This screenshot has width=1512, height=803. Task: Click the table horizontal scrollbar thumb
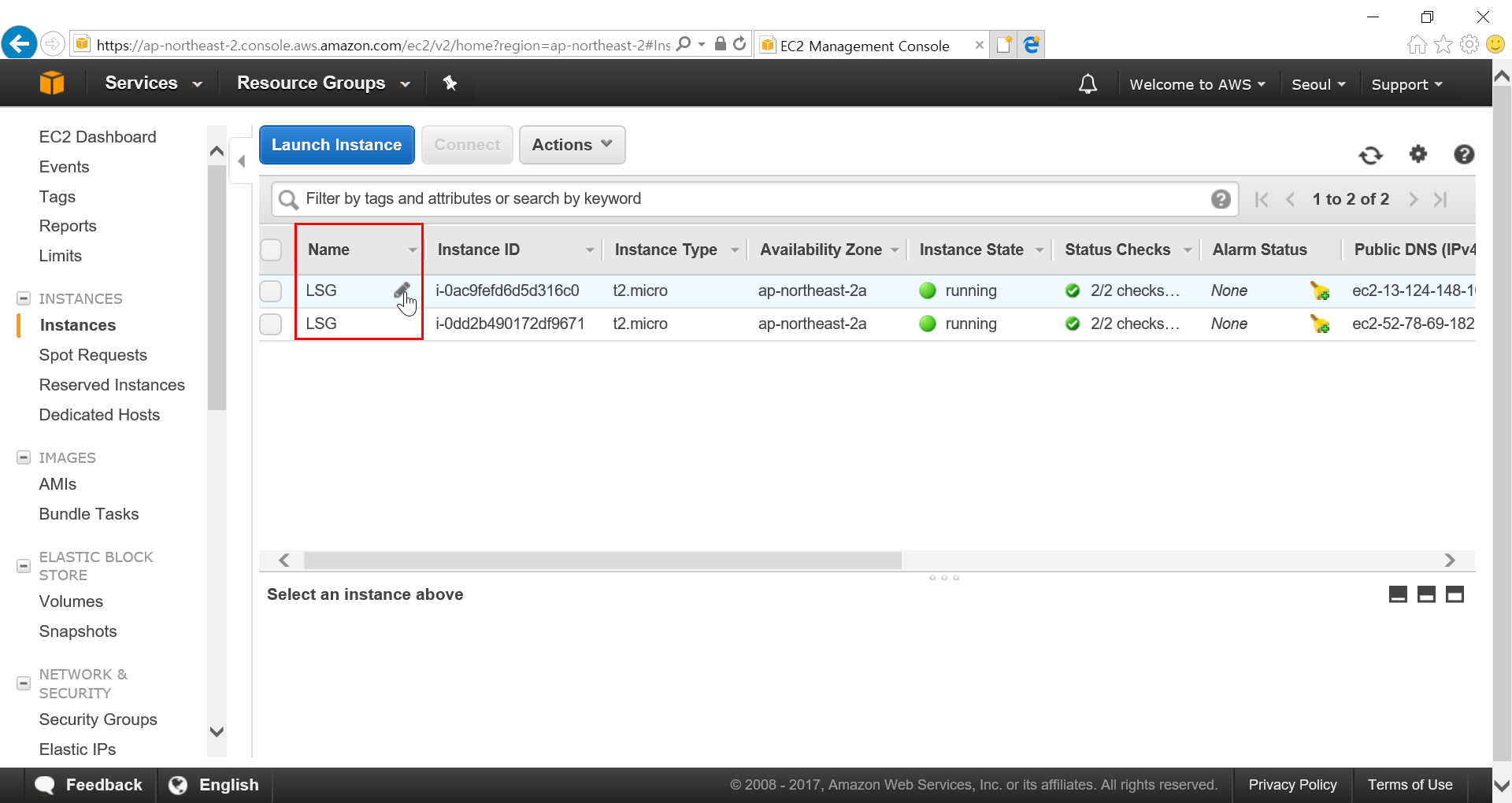pos(602,561)
